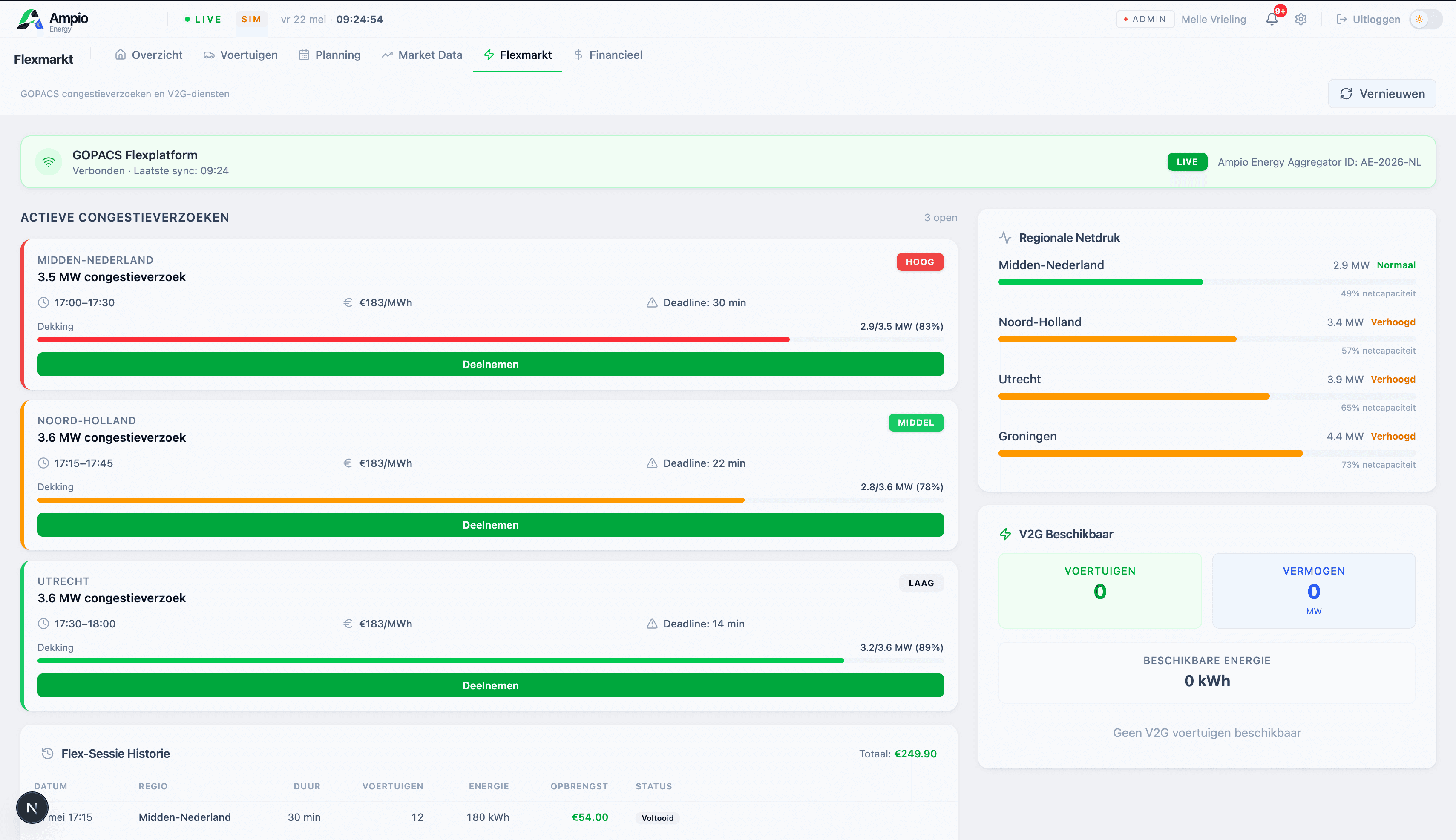Click the euro icon in Utrecht card

tap(348, 623)
